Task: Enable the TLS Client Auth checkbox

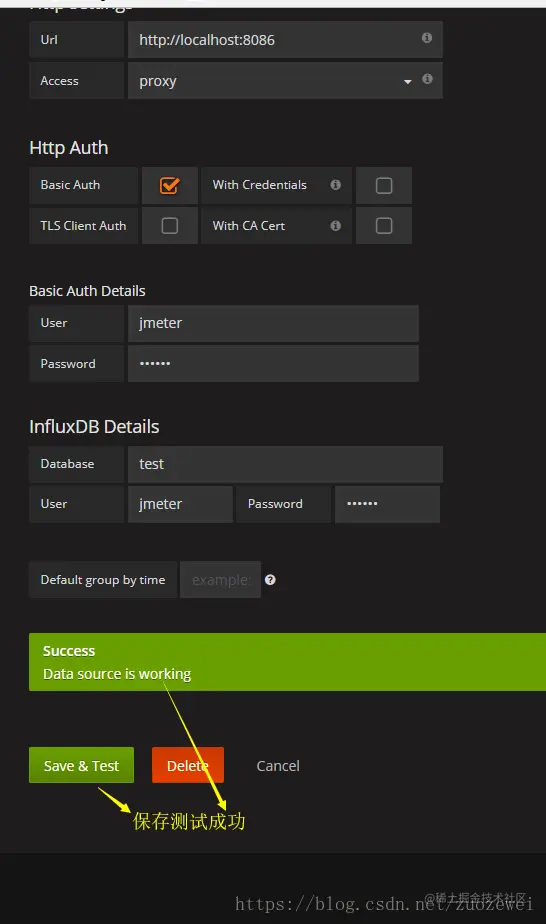Action: (x=170, y=226)
